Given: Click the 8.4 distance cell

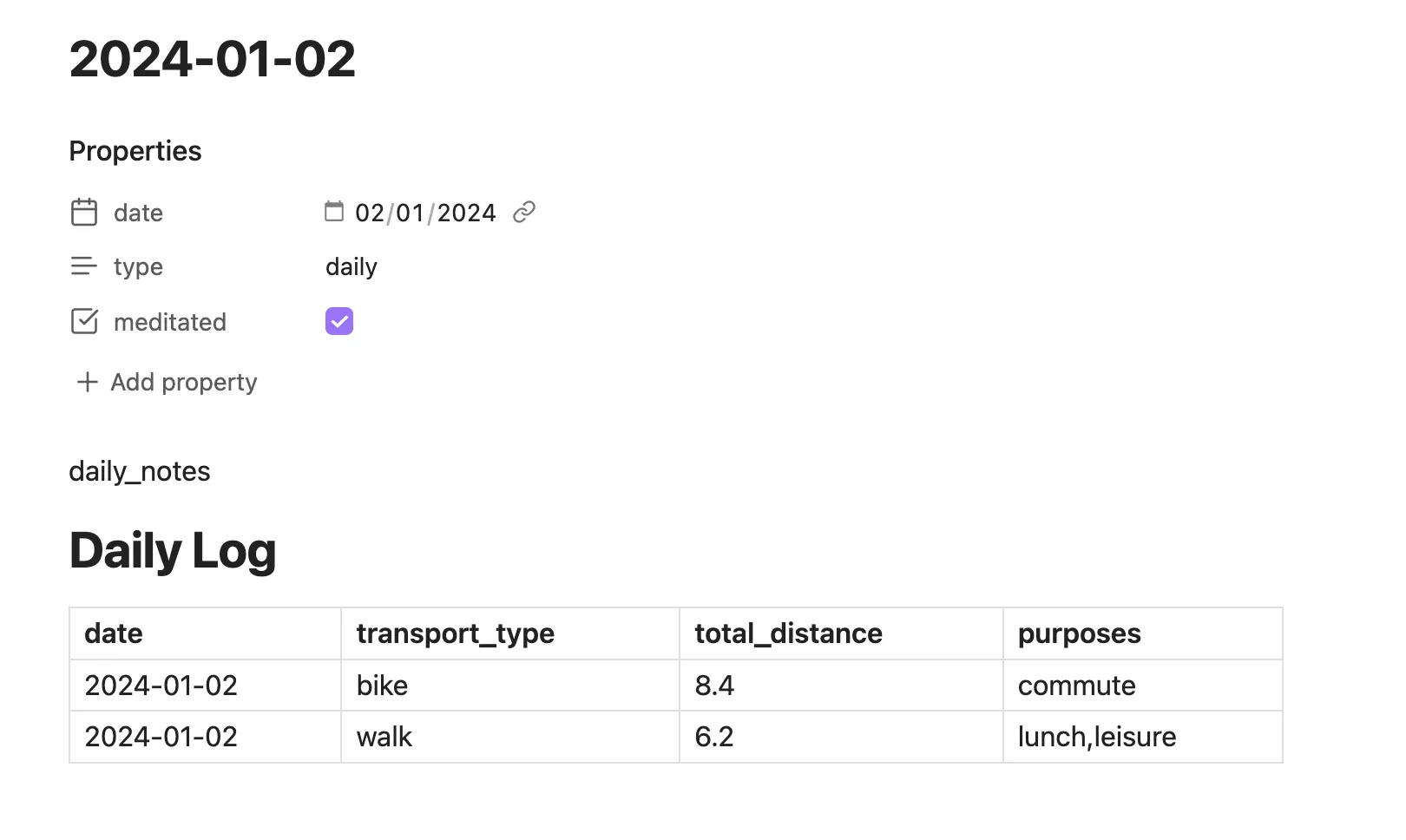Looking at the screenshot, I should (713, 685).
